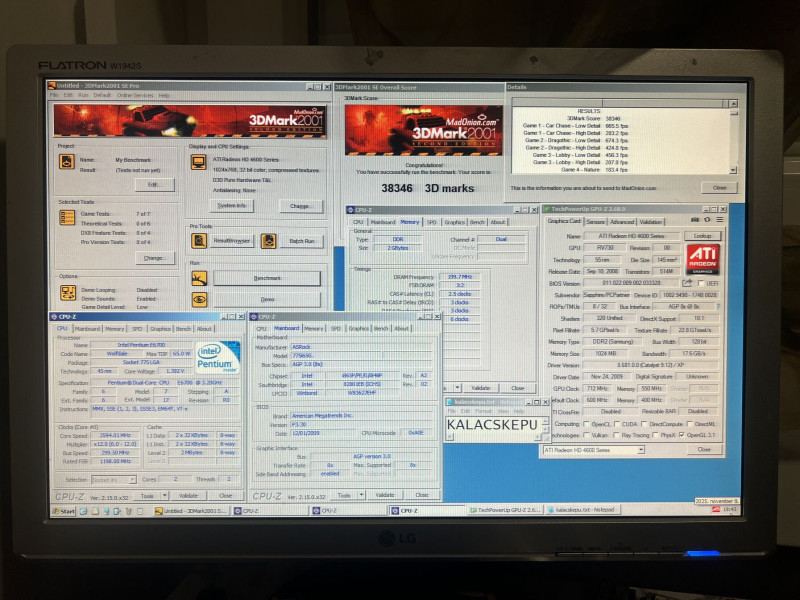Switch to 3DMark2001 taskbar button
Screen dimensions: 800x600
191,511
